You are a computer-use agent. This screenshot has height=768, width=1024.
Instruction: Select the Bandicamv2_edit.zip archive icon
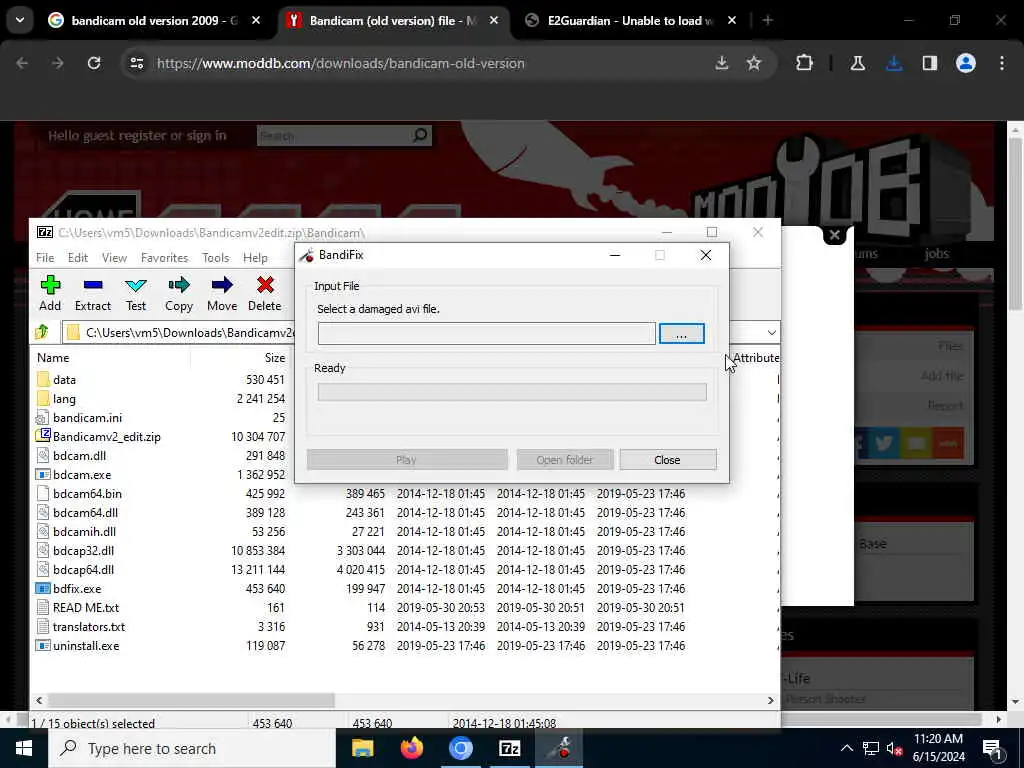[x=43, y=436]
